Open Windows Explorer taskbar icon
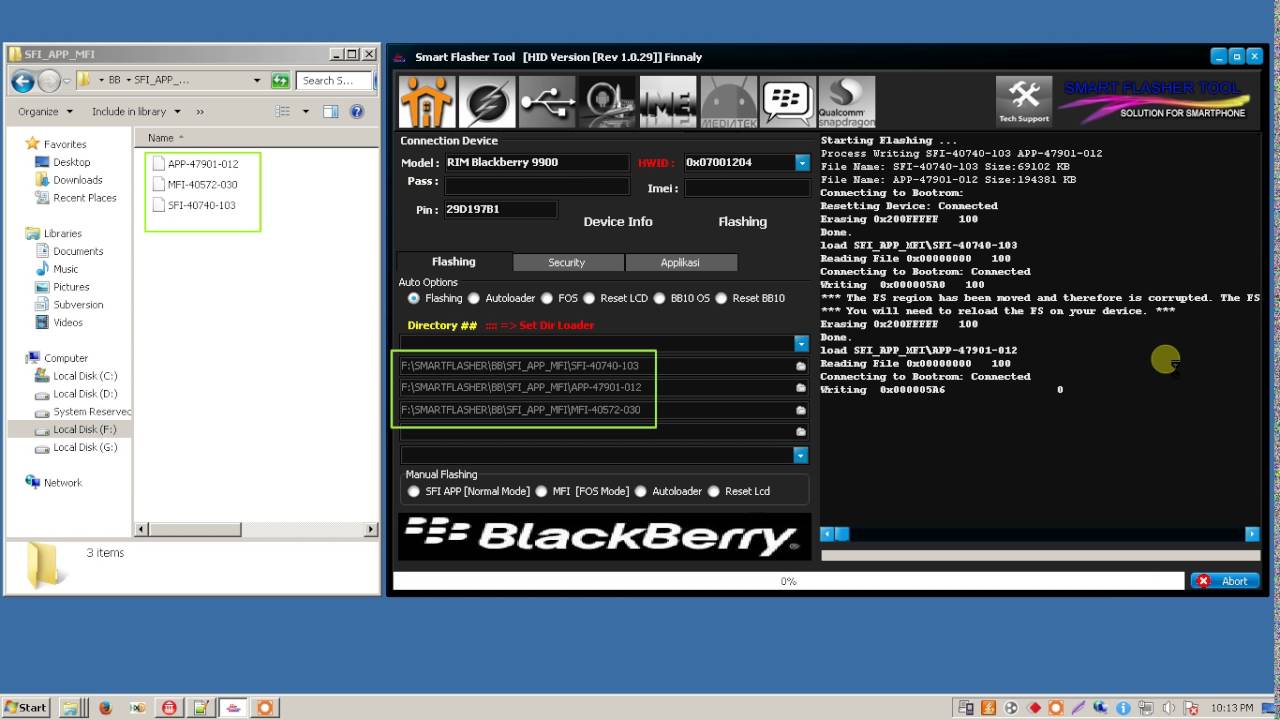 pyautogui.click(x=72, y=708)
